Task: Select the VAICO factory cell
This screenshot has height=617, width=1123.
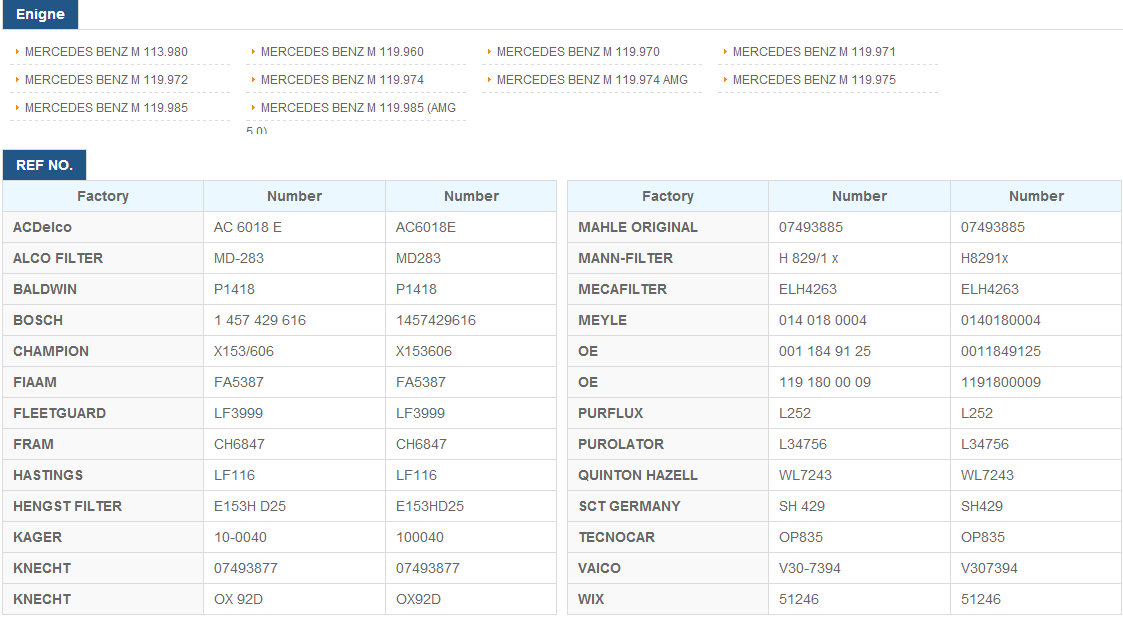Action: click(668, 568)
